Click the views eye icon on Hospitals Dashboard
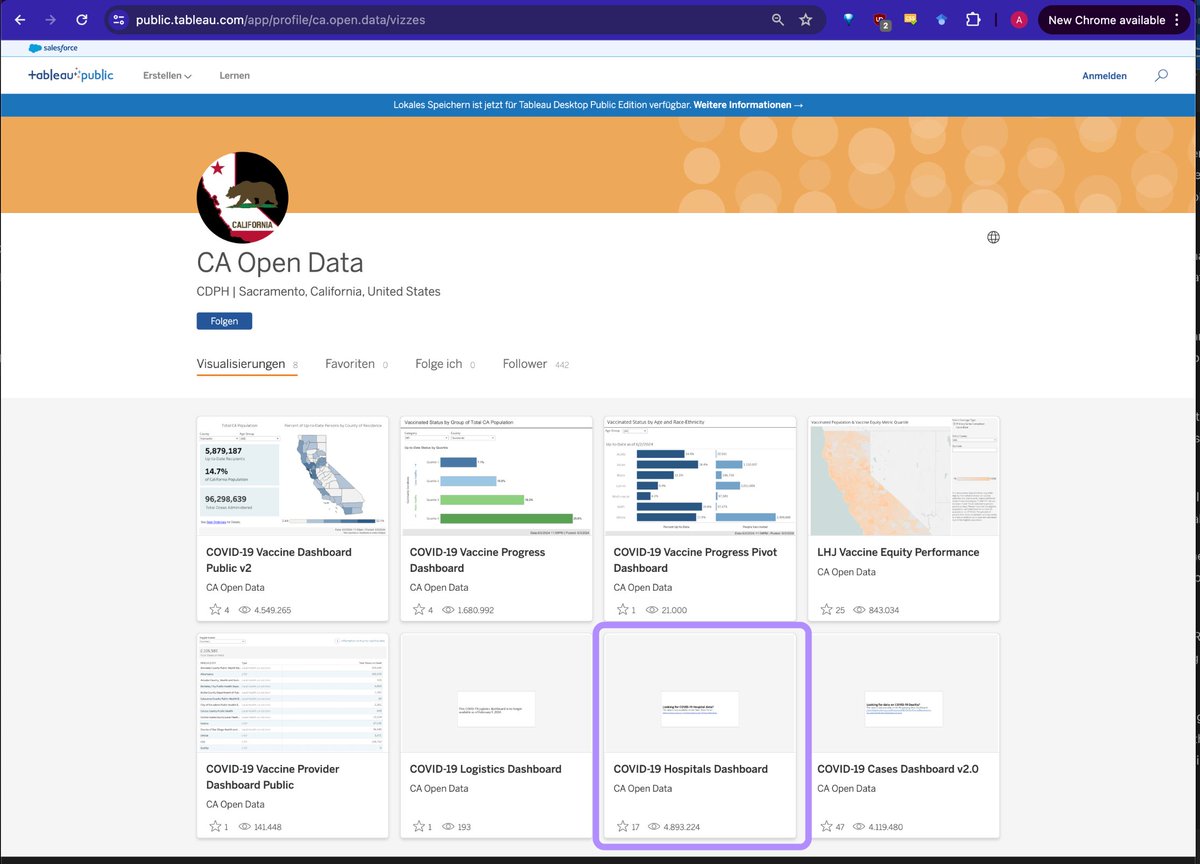The height and width of the screenshot is (864, 1200). [652, 827]
